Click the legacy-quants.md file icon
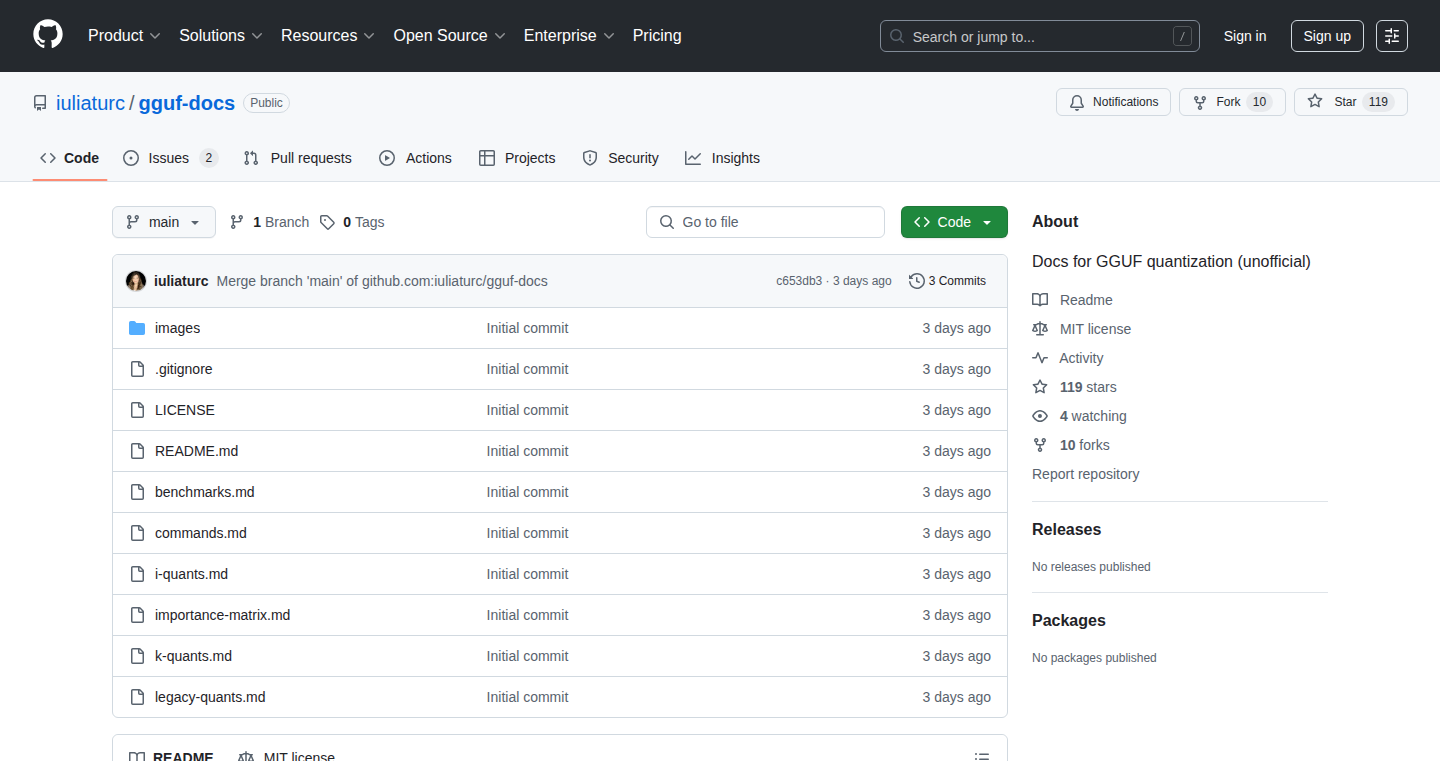Image resolution: width=1440 pixels, height=761 pixels. tap(137, 697)
